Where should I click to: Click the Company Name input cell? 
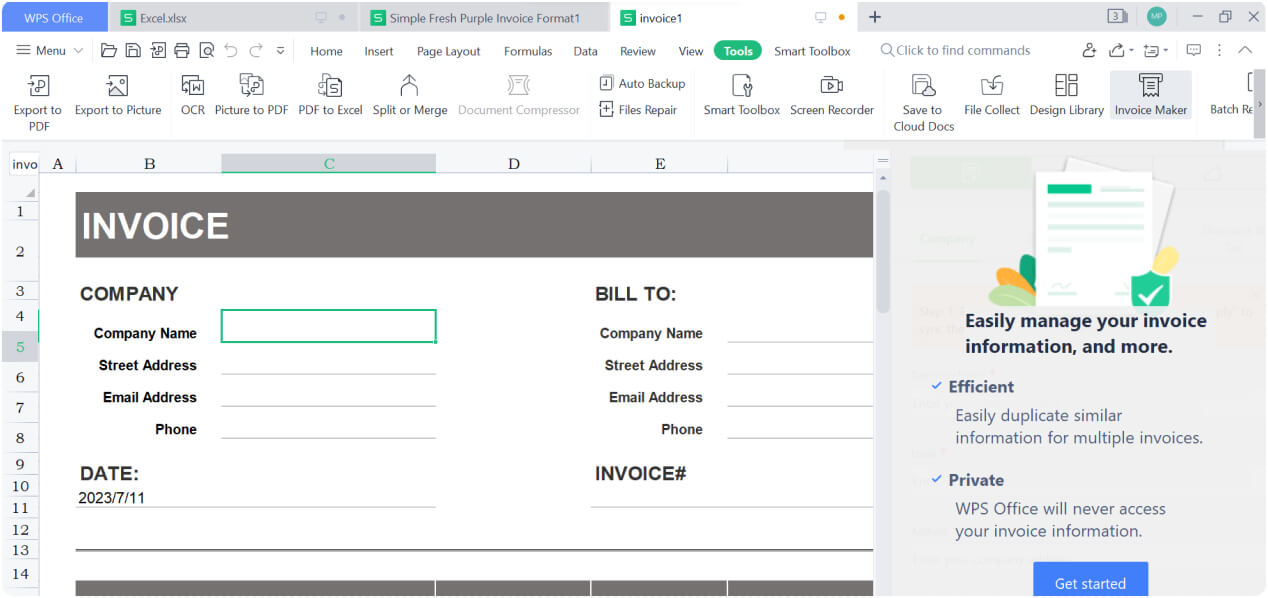tap(328, 326)
